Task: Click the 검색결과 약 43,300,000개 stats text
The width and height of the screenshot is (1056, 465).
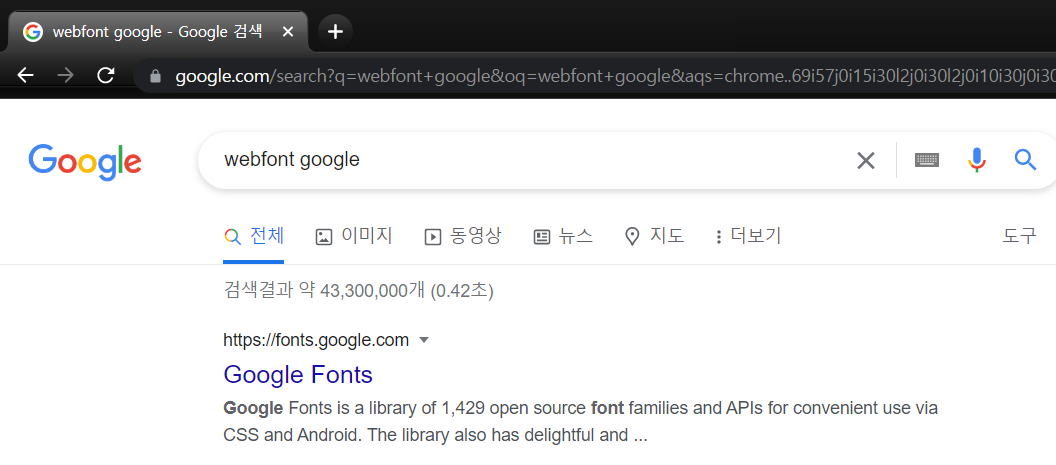Action: (x=358, y=290)
